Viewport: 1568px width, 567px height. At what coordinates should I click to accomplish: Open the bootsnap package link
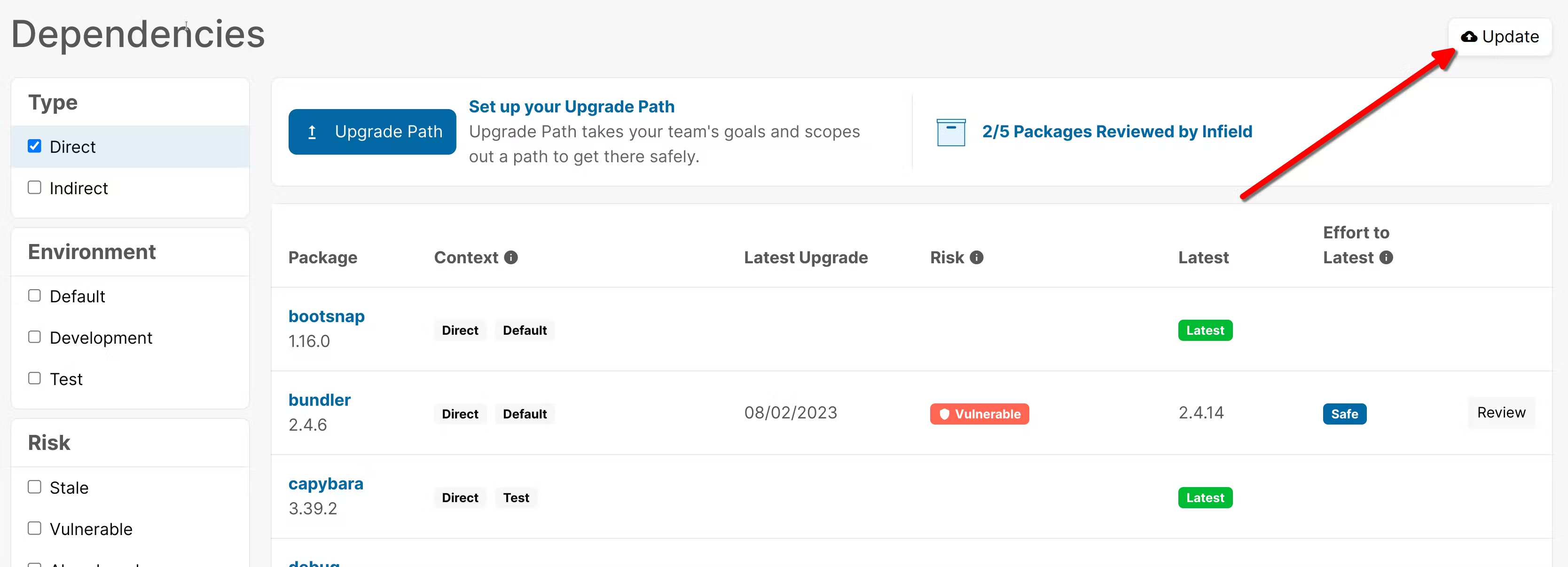pyautogui.click(x=326, y=317)
